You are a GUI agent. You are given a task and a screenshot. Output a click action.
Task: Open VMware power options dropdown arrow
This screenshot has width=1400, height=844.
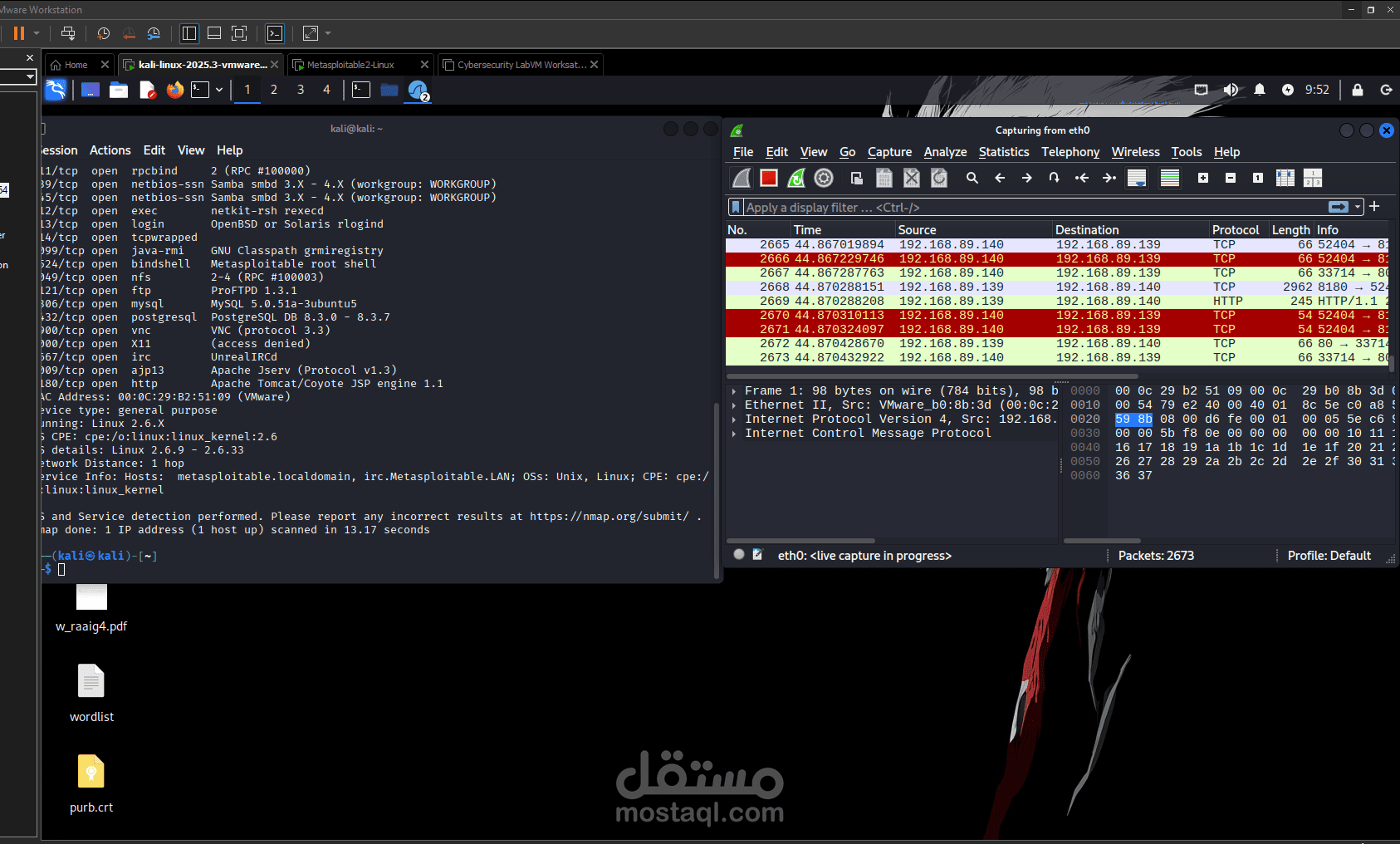(37, 33)
